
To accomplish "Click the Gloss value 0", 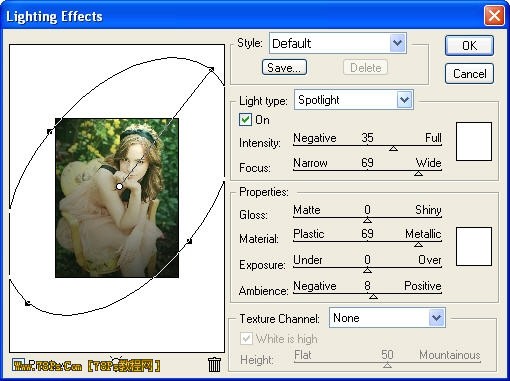I will coord(367,210).
